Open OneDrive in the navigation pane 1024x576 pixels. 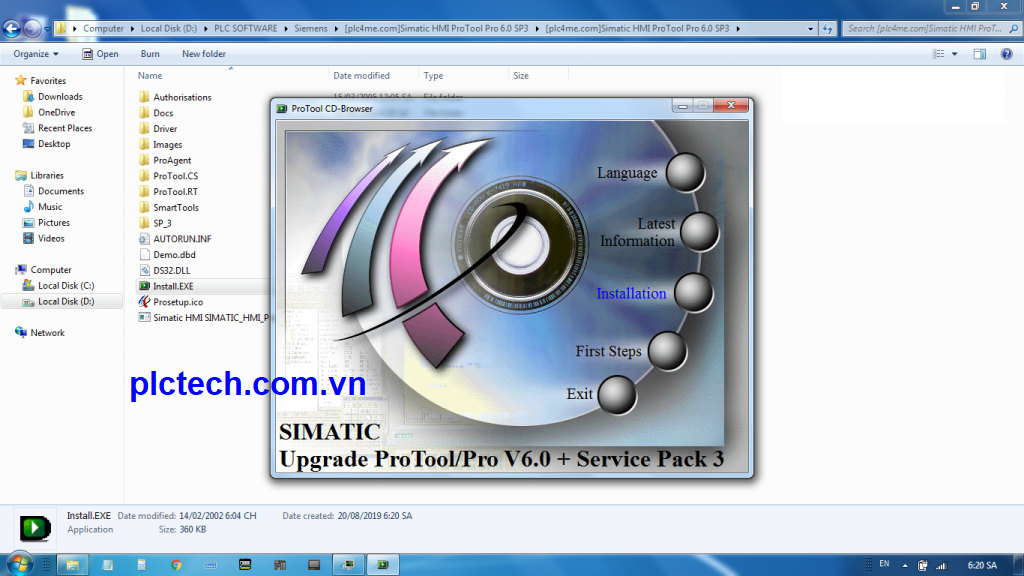[49, 112]
